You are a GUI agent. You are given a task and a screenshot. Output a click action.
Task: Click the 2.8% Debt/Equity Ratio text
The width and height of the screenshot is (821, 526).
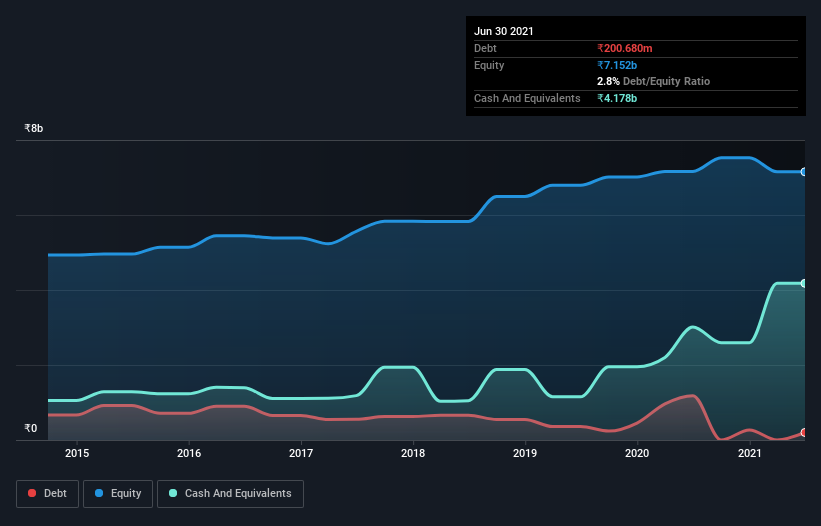tap(653, 81)
